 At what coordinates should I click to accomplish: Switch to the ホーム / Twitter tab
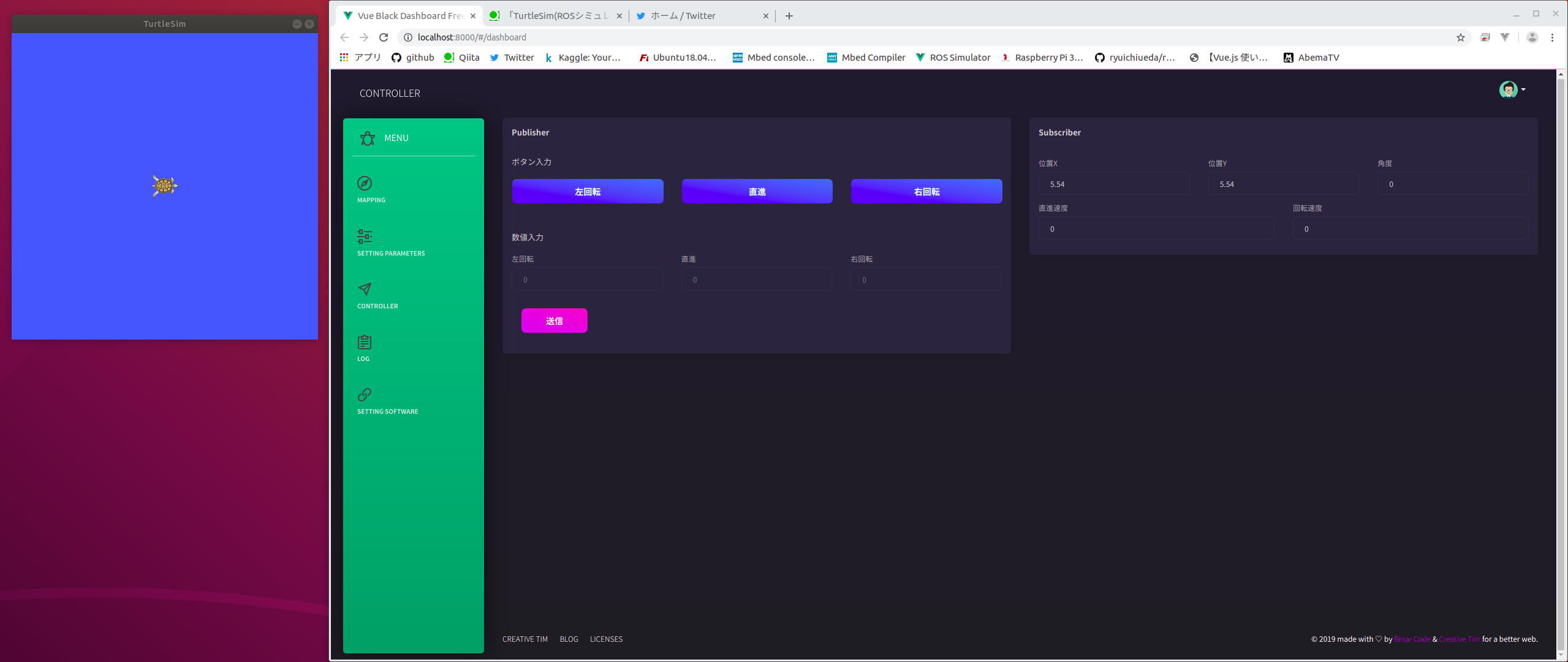point(683,15)
